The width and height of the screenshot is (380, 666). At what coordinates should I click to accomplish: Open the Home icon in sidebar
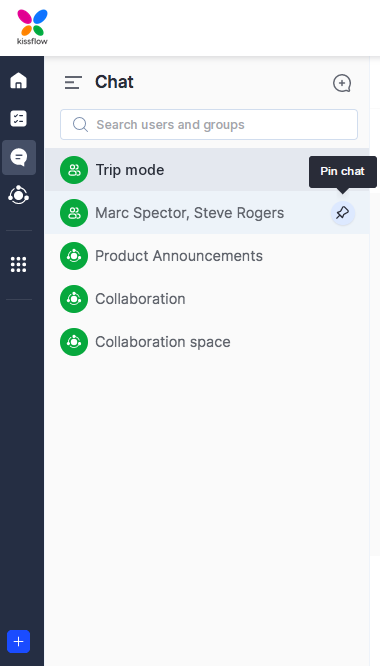[19, 80]
